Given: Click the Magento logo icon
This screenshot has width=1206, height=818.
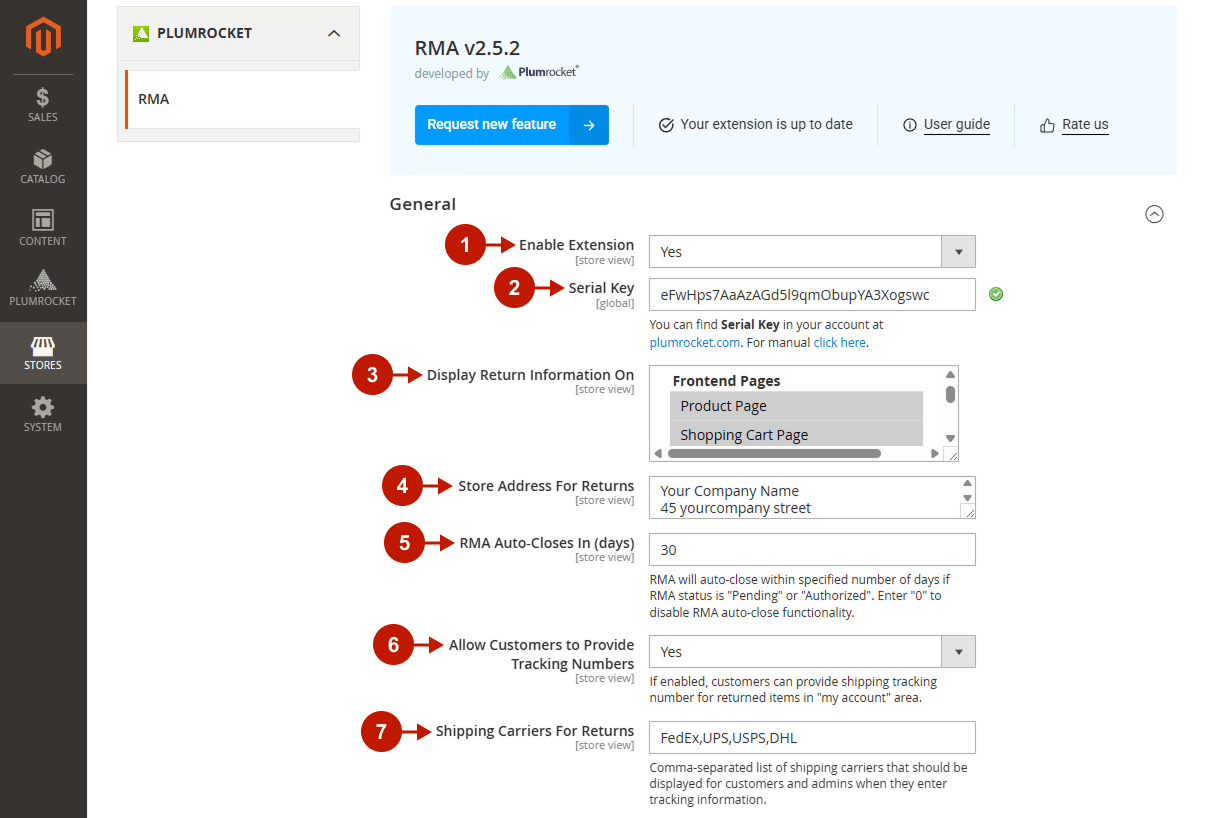Looking at the screenshot, I should tap(43, 37).
